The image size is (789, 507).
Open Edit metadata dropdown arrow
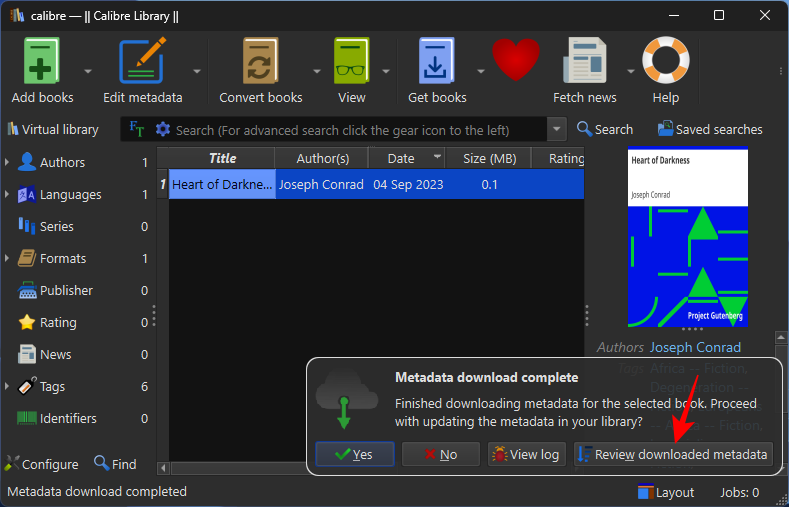[197, 71]
